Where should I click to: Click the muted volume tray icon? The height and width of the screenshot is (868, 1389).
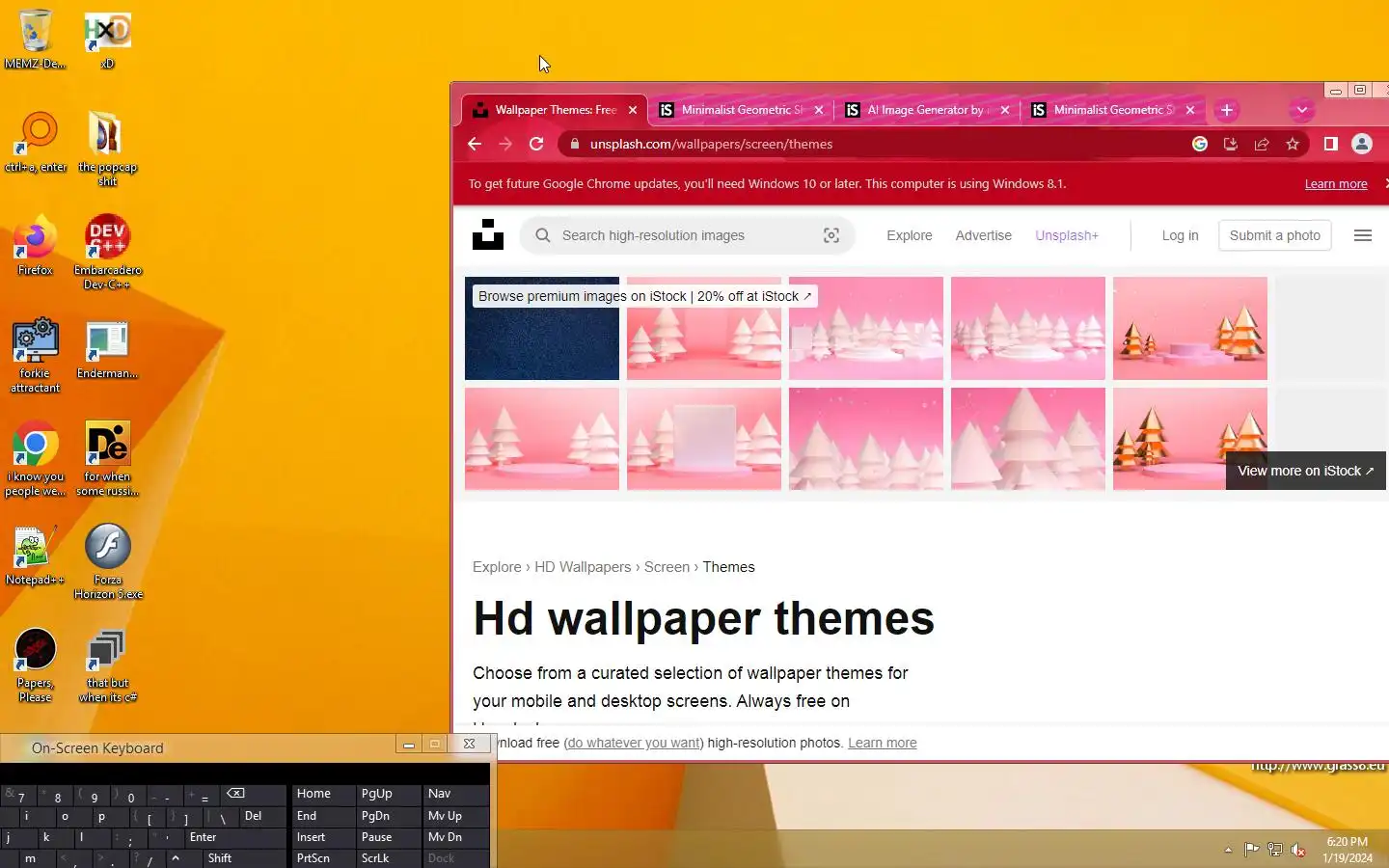pyautogui.click(x=1298, y=850)
